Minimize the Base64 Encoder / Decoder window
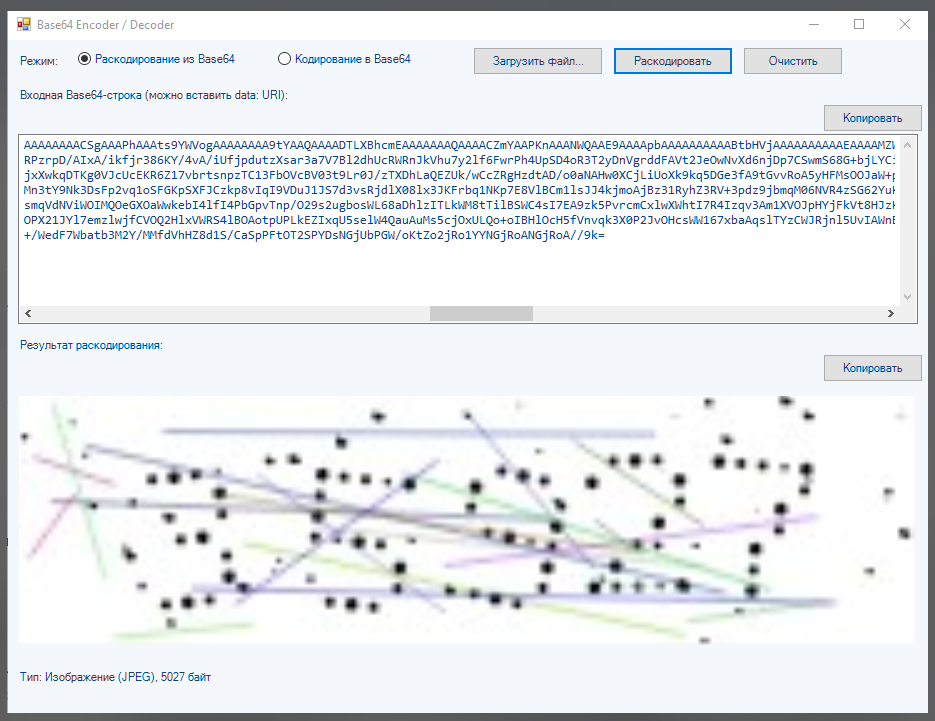The image size is (935, 721). tap(814, 24)
